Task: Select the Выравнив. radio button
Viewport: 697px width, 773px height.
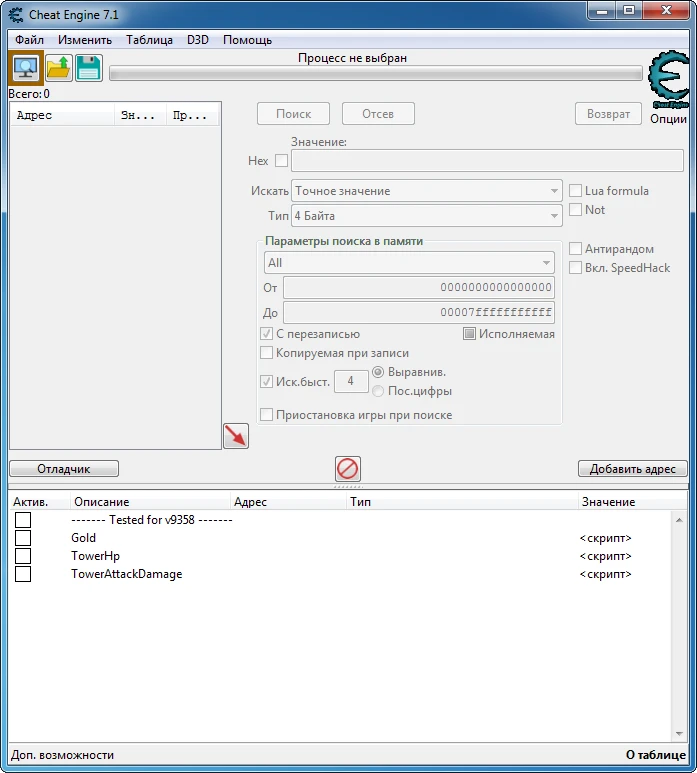Action: [378, 372]
